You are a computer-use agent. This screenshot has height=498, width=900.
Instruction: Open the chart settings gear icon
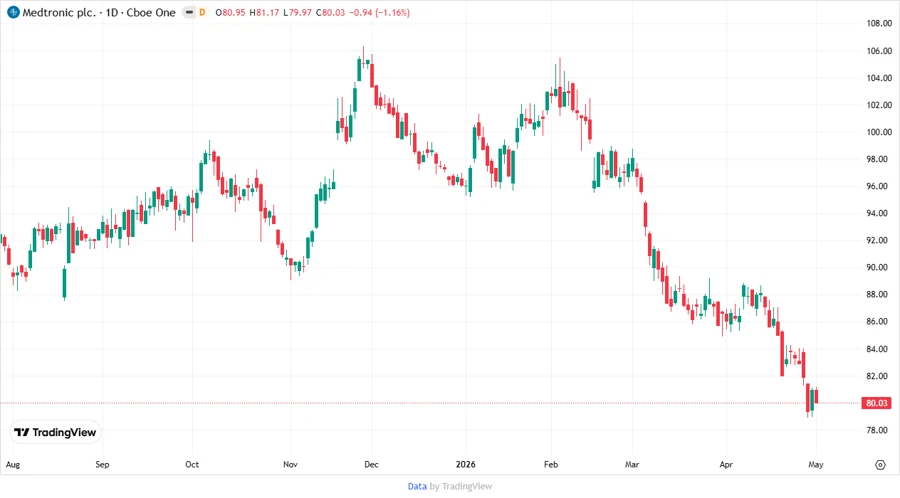click(880, 465)
